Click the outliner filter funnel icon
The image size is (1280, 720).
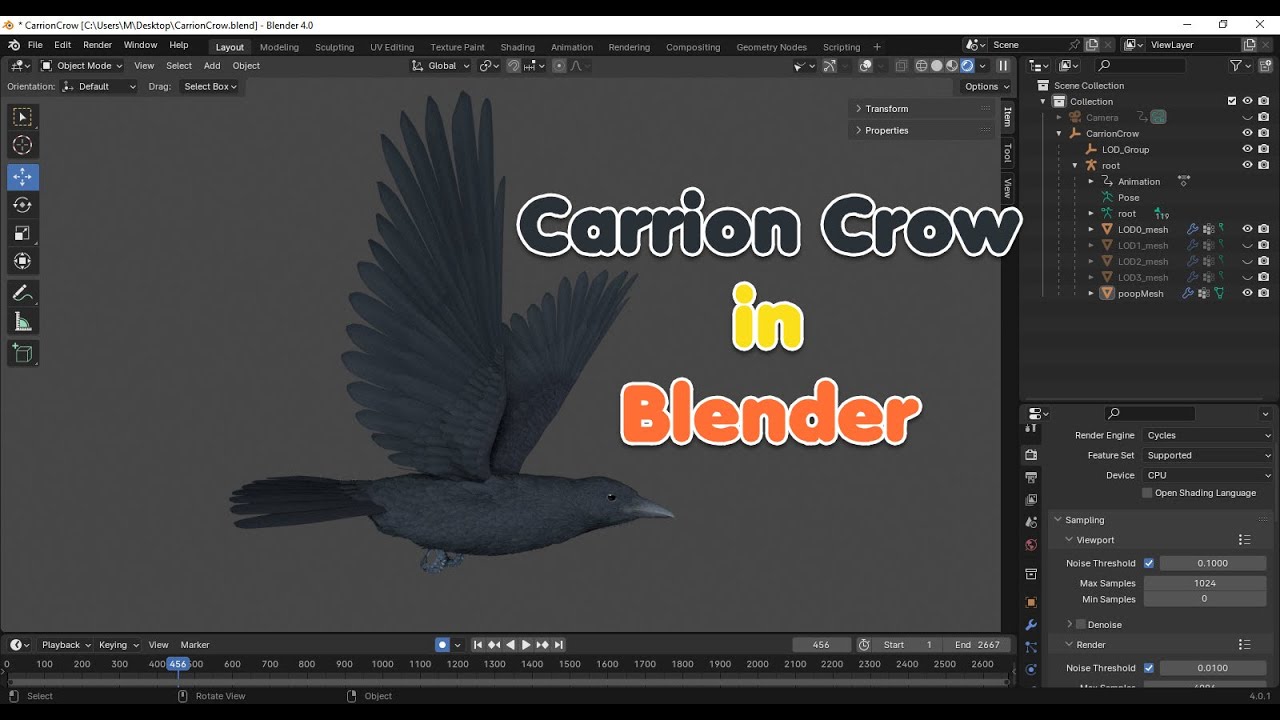tap(1236, 66)
